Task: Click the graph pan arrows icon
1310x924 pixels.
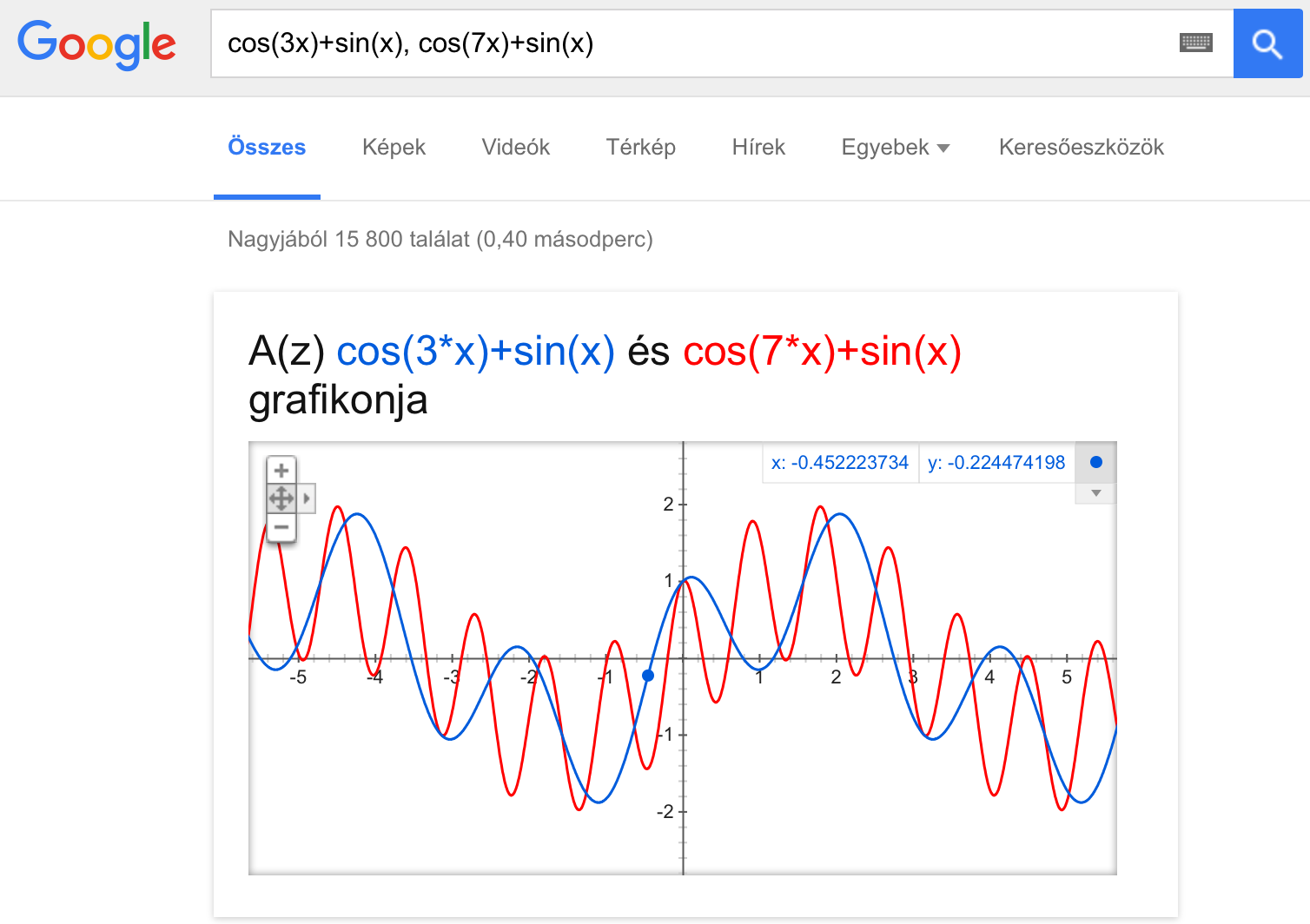Action: [x=281, y=498]
